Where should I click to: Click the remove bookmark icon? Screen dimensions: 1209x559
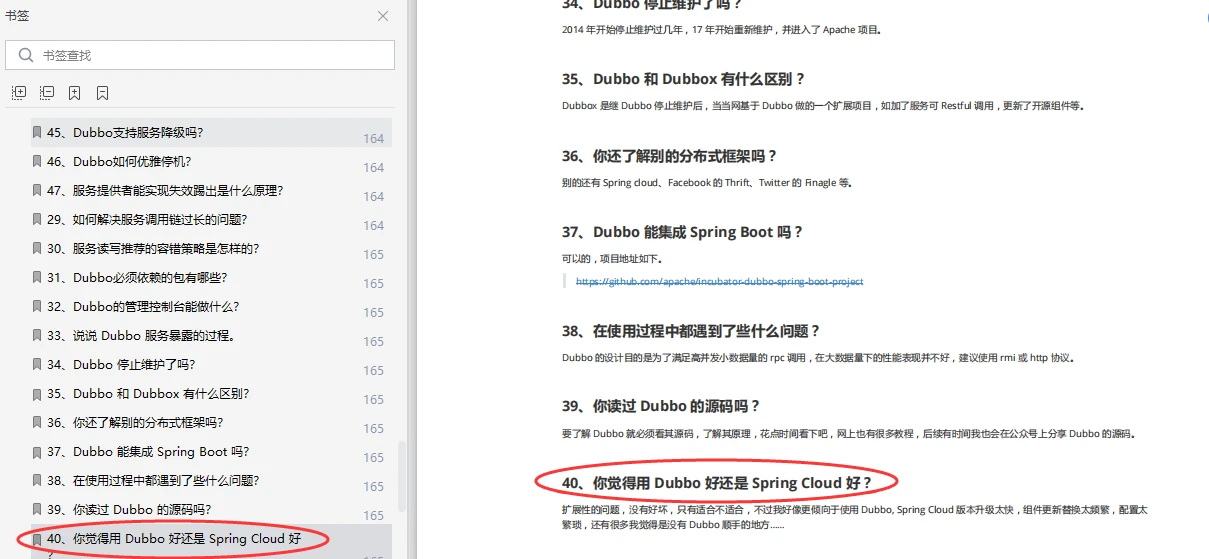pos(103,93)
